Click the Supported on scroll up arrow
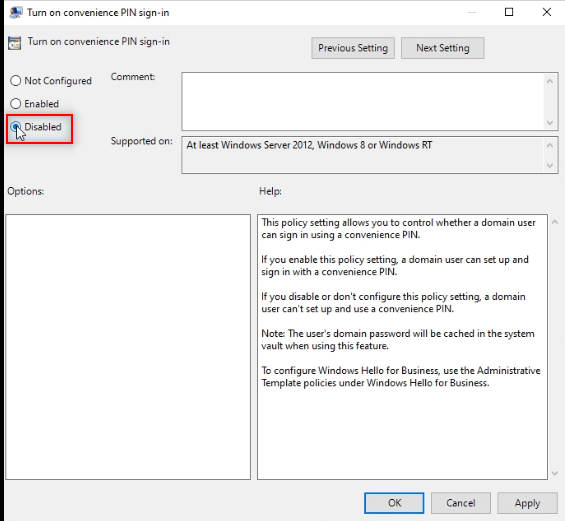Screen dimensions: 565x521 point(550,145)
